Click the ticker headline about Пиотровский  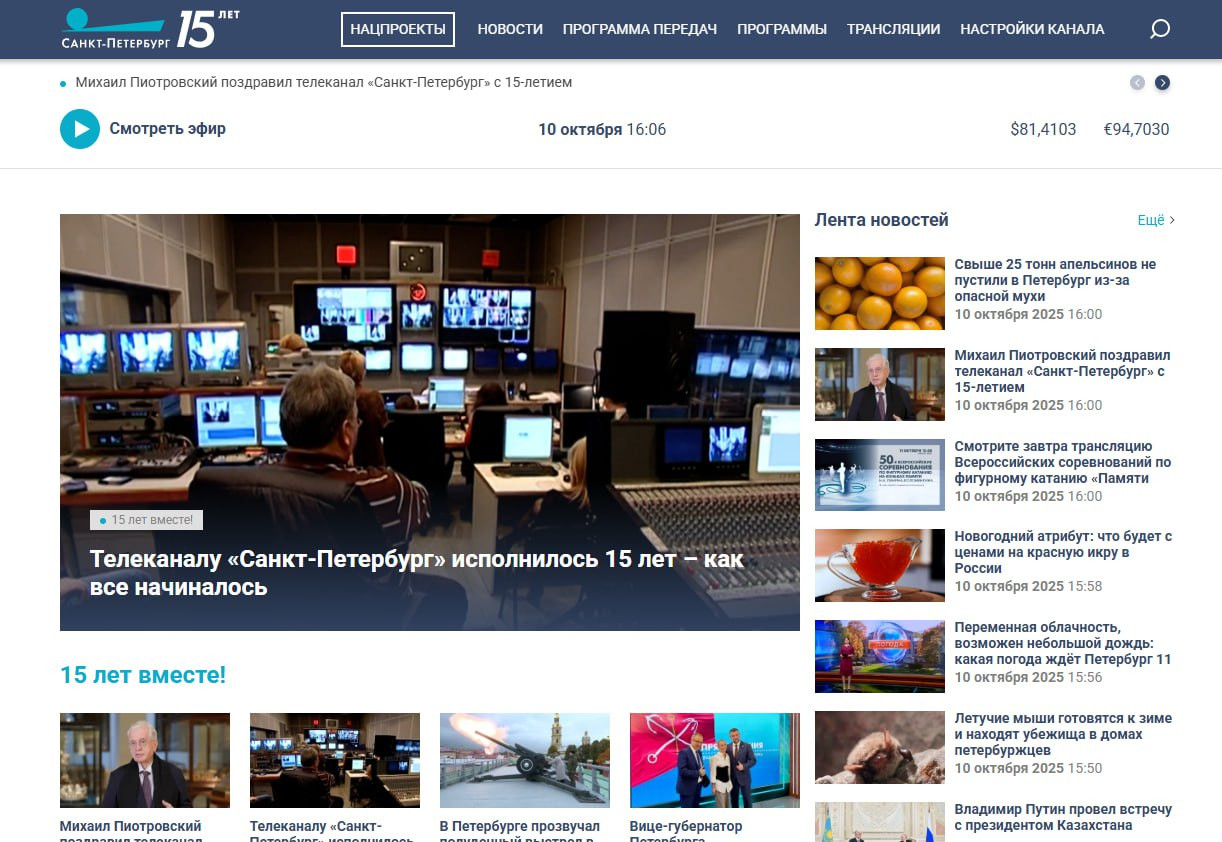click(x=324, y=83)
